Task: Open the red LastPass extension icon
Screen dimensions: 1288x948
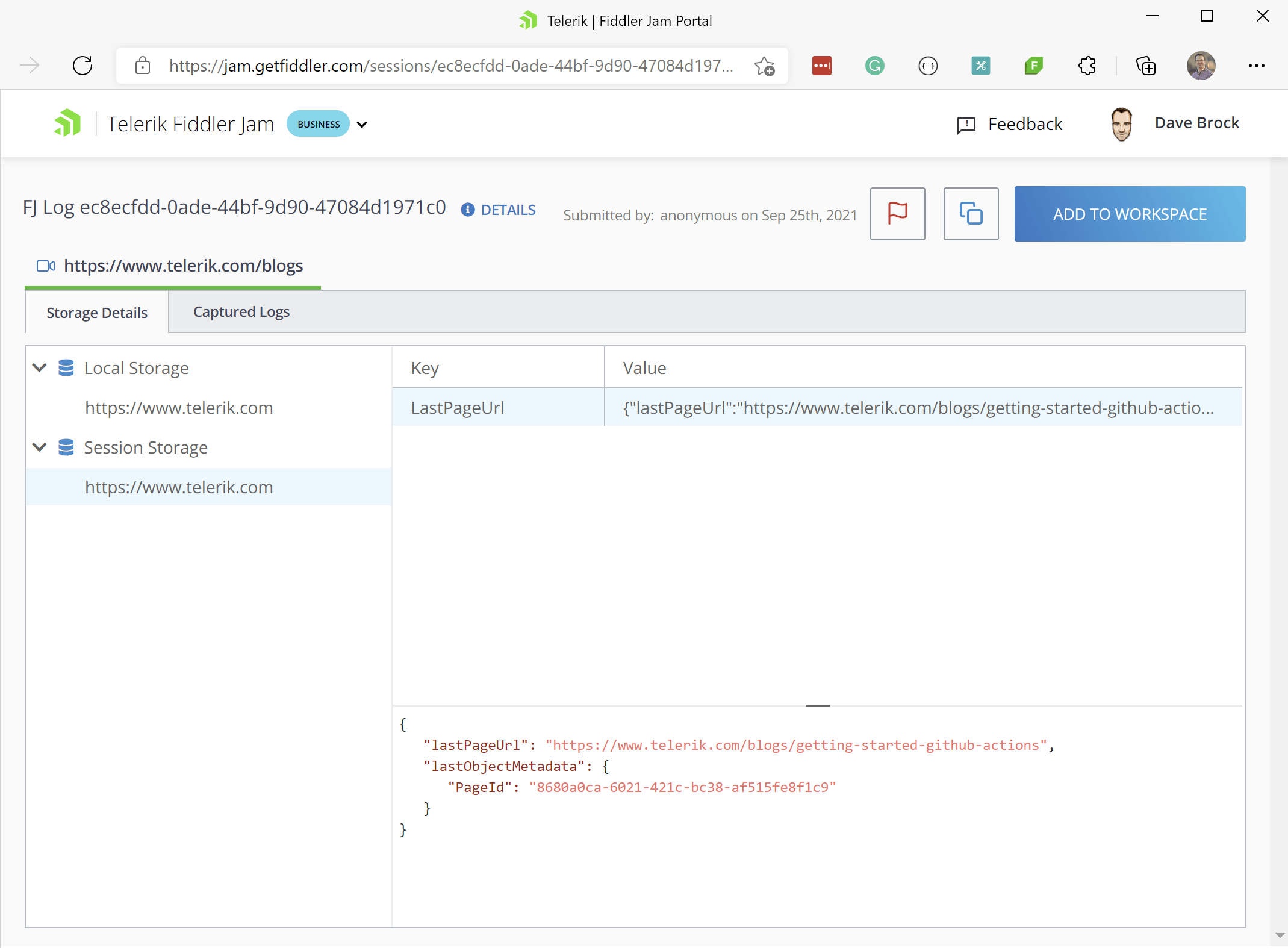Action: click(822, 66)
